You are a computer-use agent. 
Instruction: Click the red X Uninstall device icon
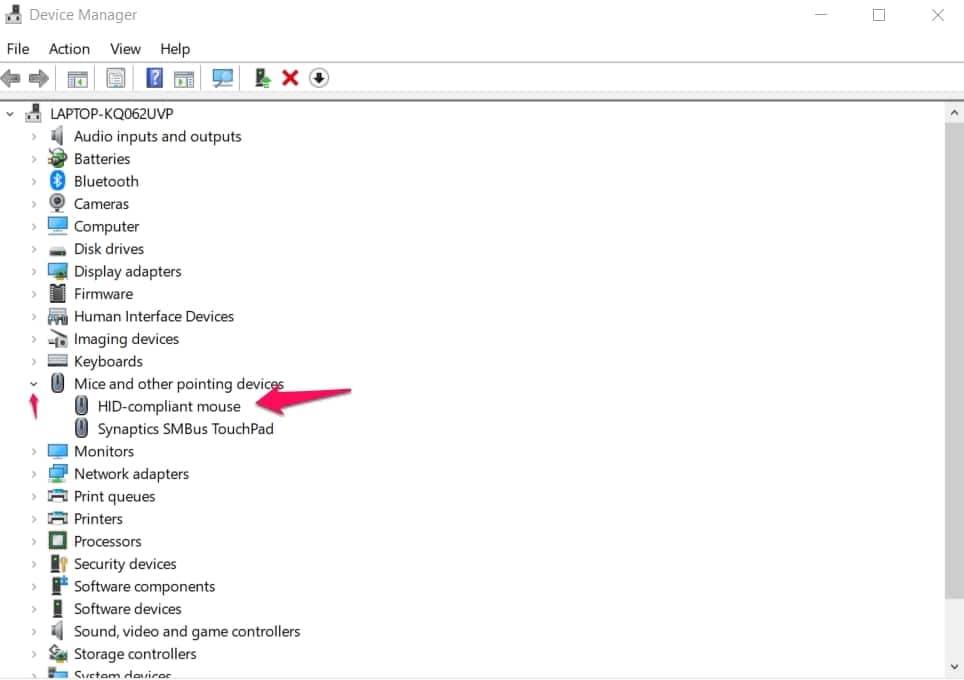[x=290, y=78]
